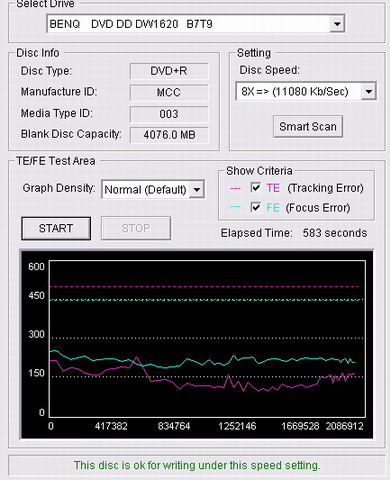Image resolution: width=390 pixels, height=480 pixels.
Task: Open the Graph Density dropdown arrow
Action: tap(197, 190)
